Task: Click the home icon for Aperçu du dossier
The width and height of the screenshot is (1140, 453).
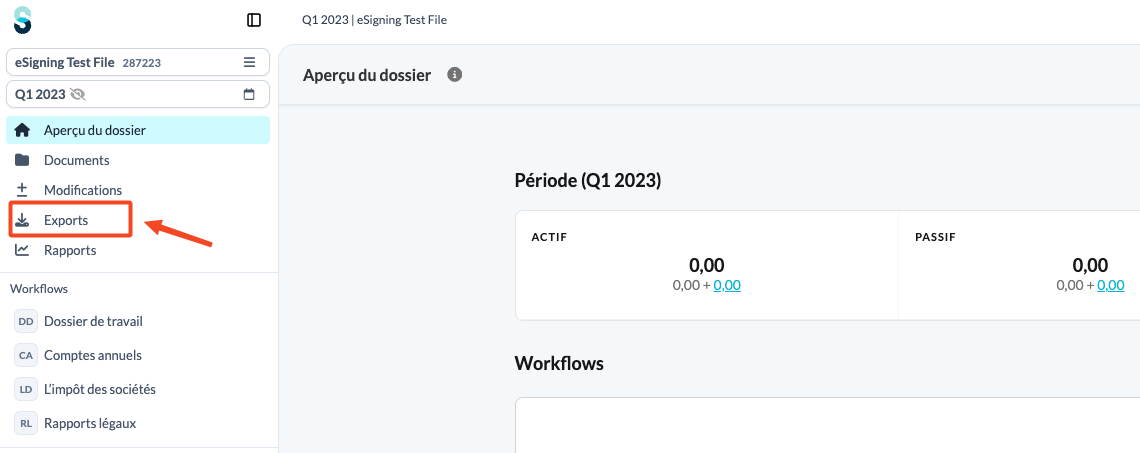Action: coord(23,130)
